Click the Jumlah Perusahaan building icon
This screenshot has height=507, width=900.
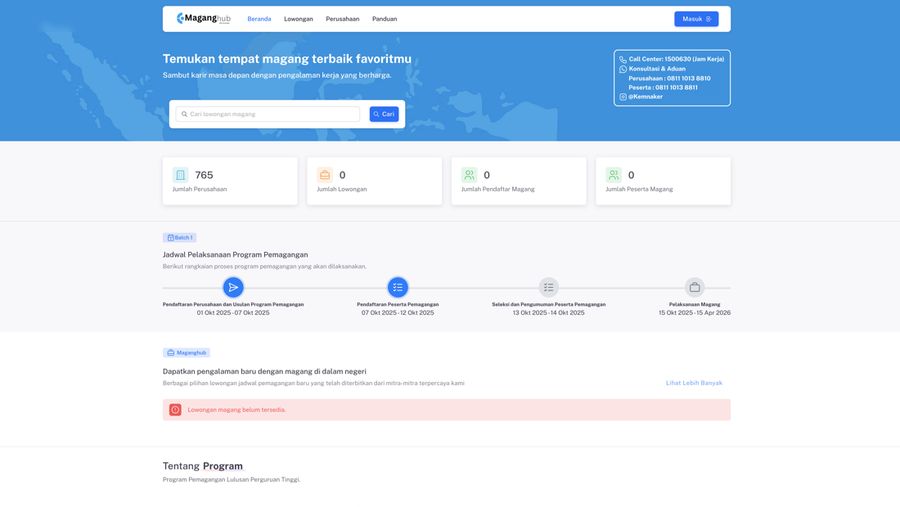tap(180, 175)
